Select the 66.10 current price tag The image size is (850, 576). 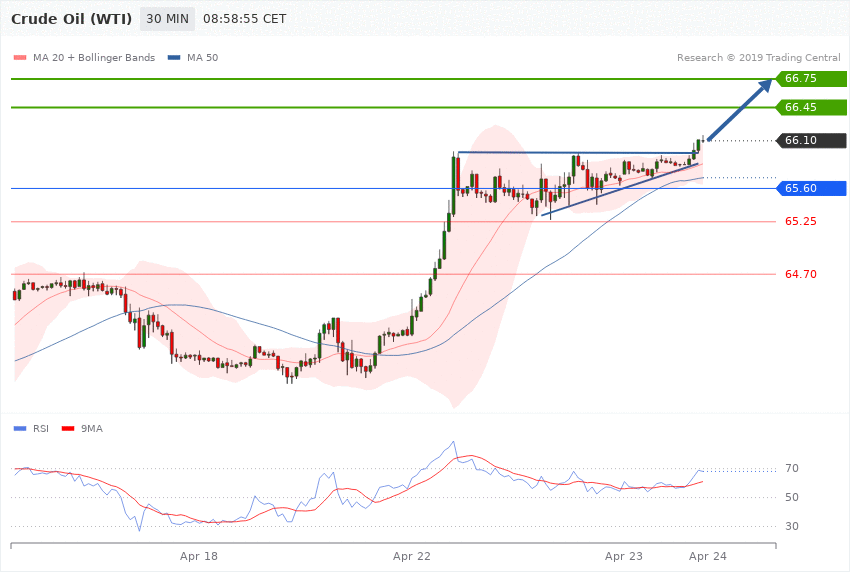(x=812, y=140)
